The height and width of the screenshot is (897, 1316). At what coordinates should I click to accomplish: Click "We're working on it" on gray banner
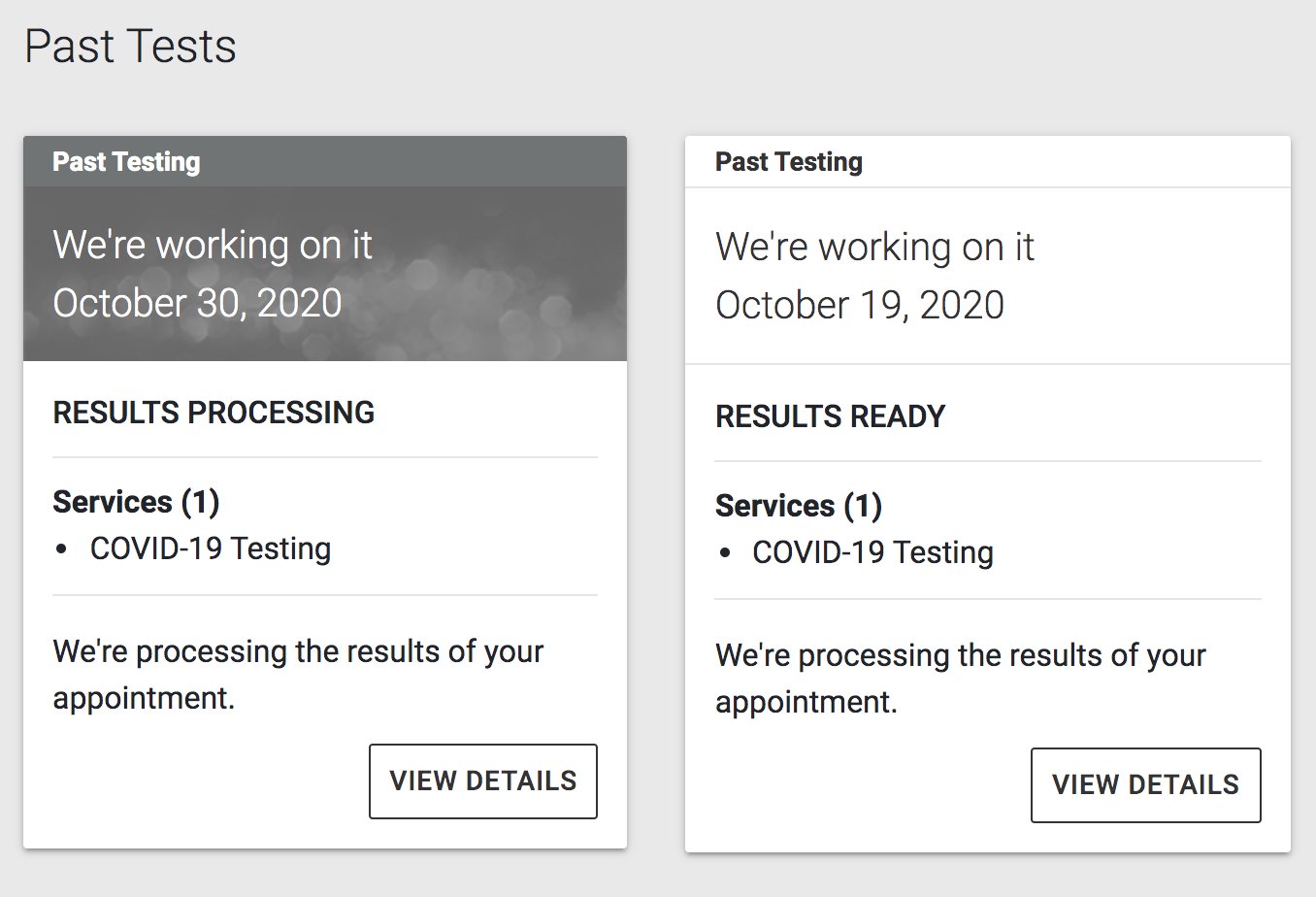click(x=213, y=245)
